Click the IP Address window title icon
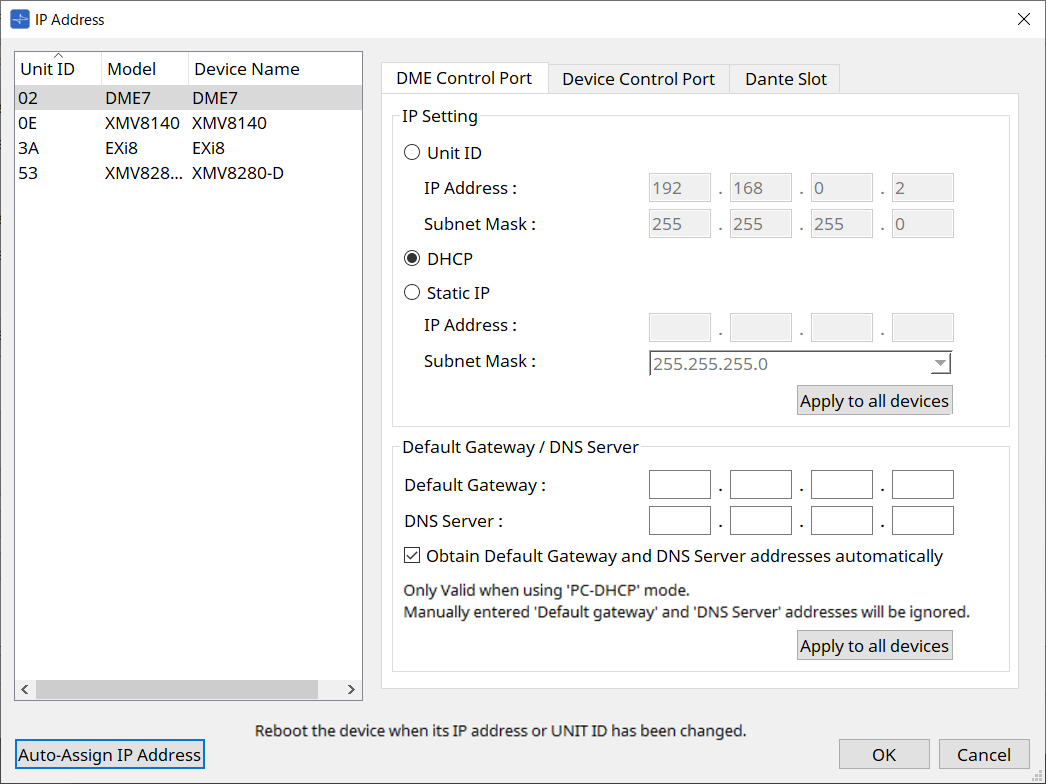Screen dimensions: 1063x784 pyautogui.click(x=20, y=19)
